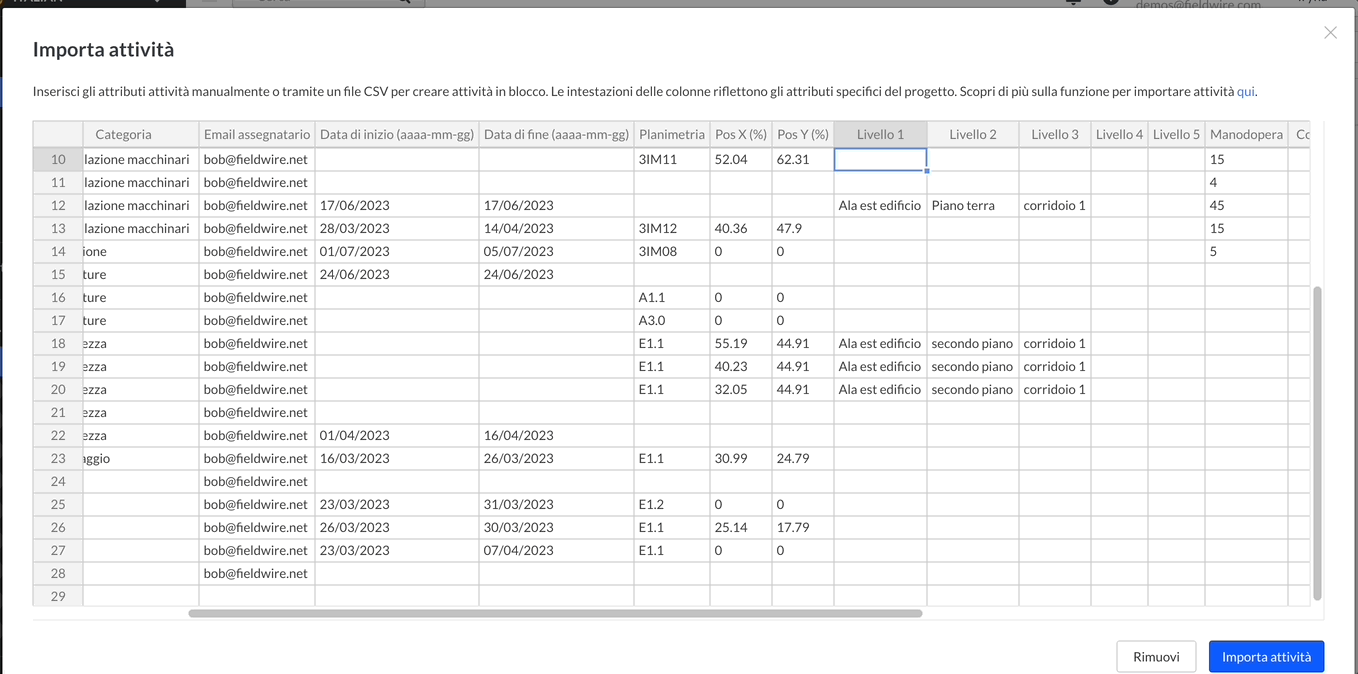This screenshot has height=674, width=1358.
Task: Click cell '32.05' in row 20
Action: pos(741,389)
